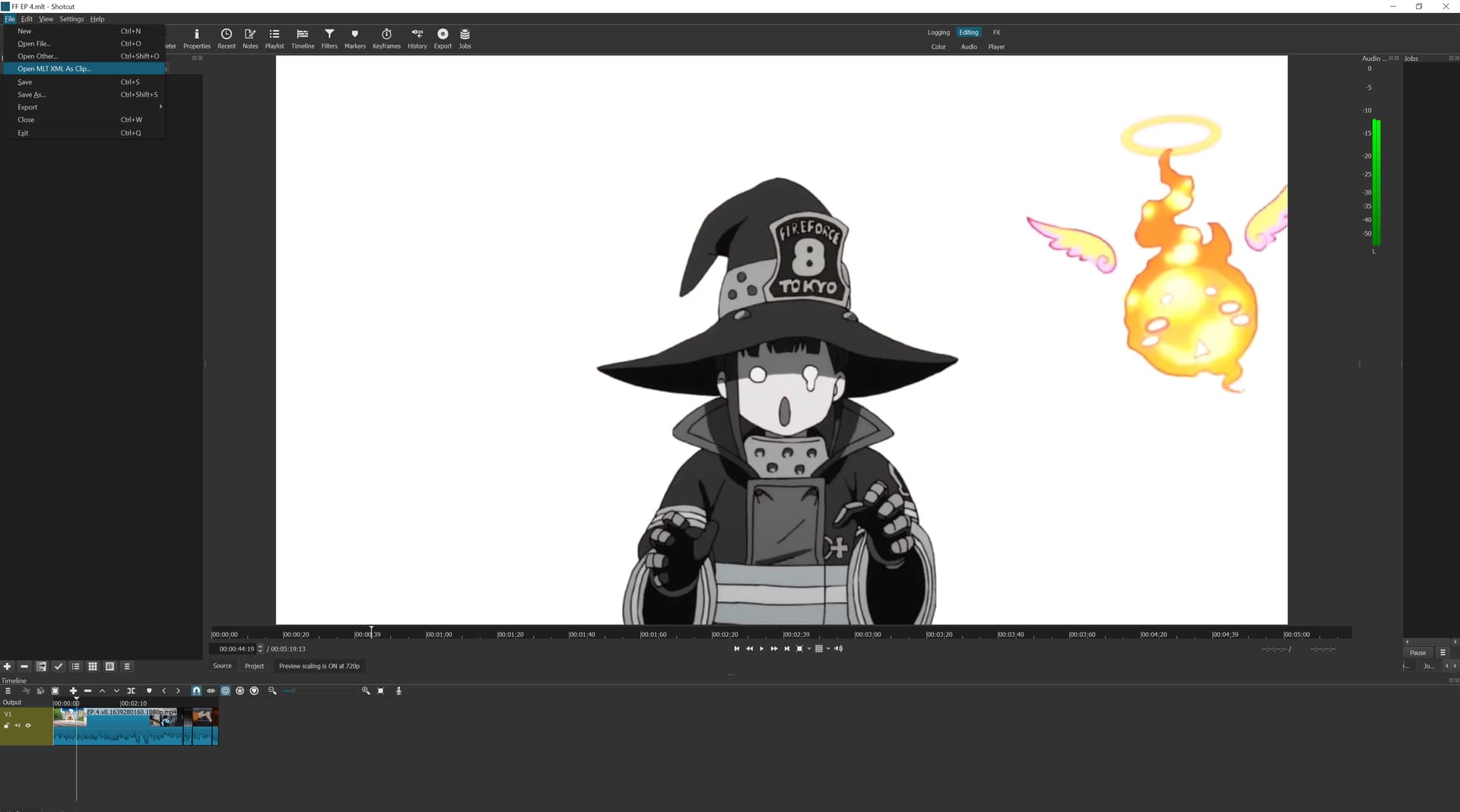This screenshot has width=1460, height=812.
Task: Open the History panel
Action: click(x=417, y=39)
